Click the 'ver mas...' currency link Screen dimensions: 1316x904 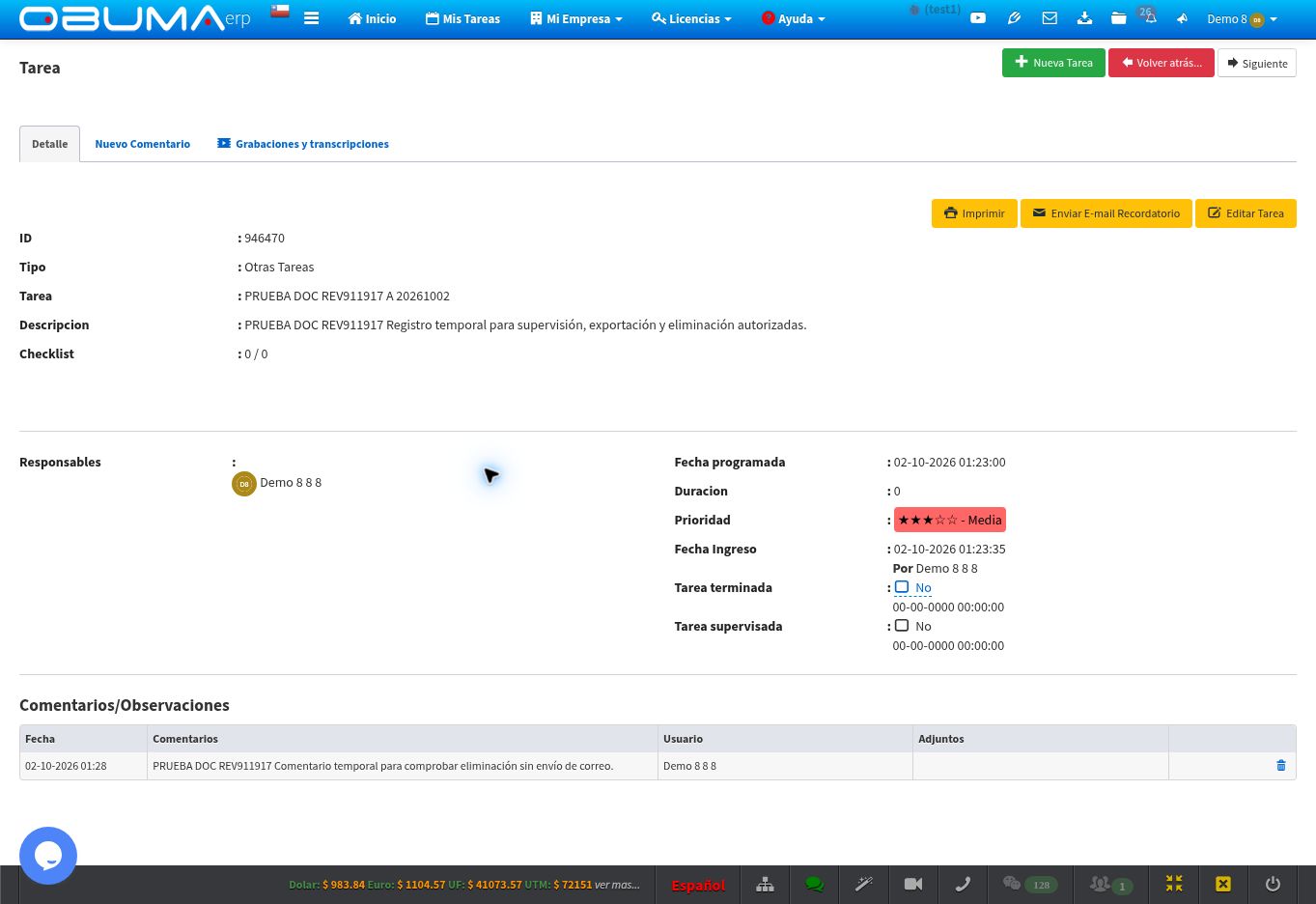pyautogui.click(x=617, y=885)
